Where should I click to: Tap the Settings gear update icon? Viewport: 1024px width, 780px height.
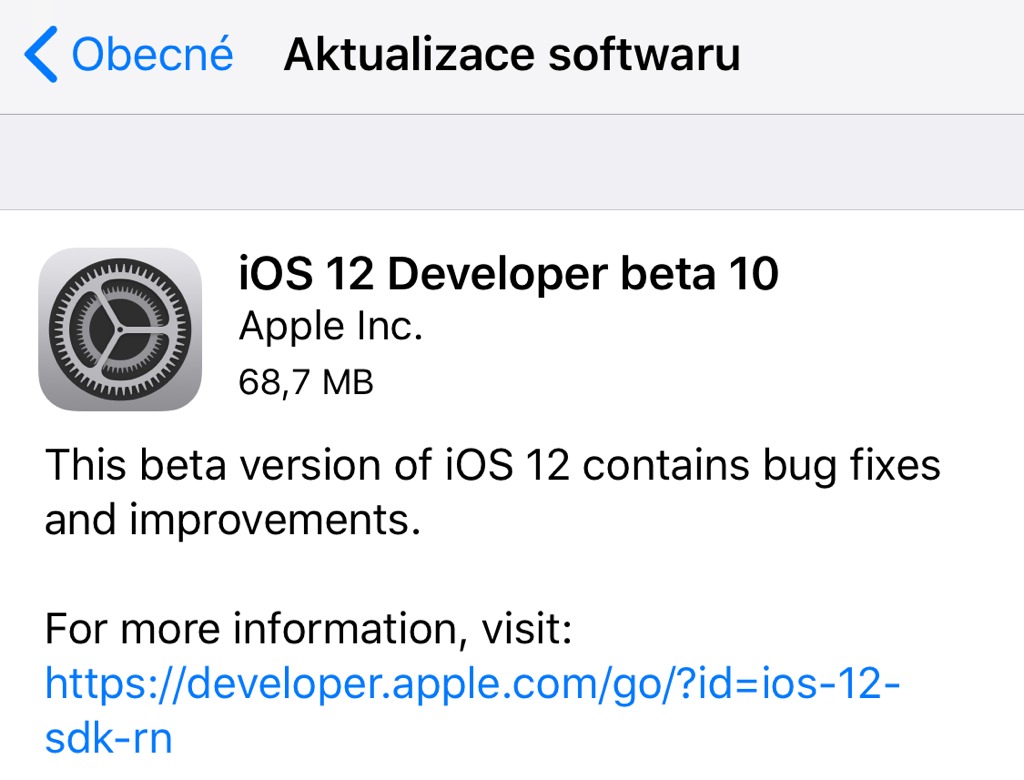click(120, 329)
